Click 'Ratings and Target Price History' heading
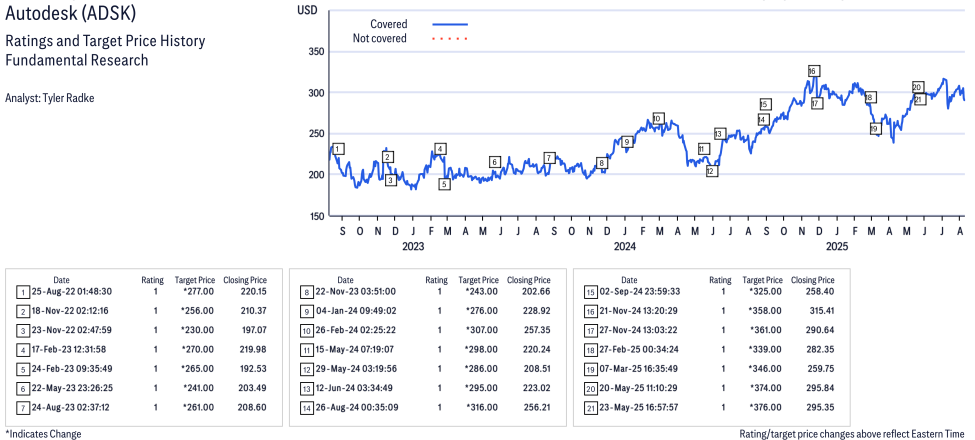 [105, 42]
